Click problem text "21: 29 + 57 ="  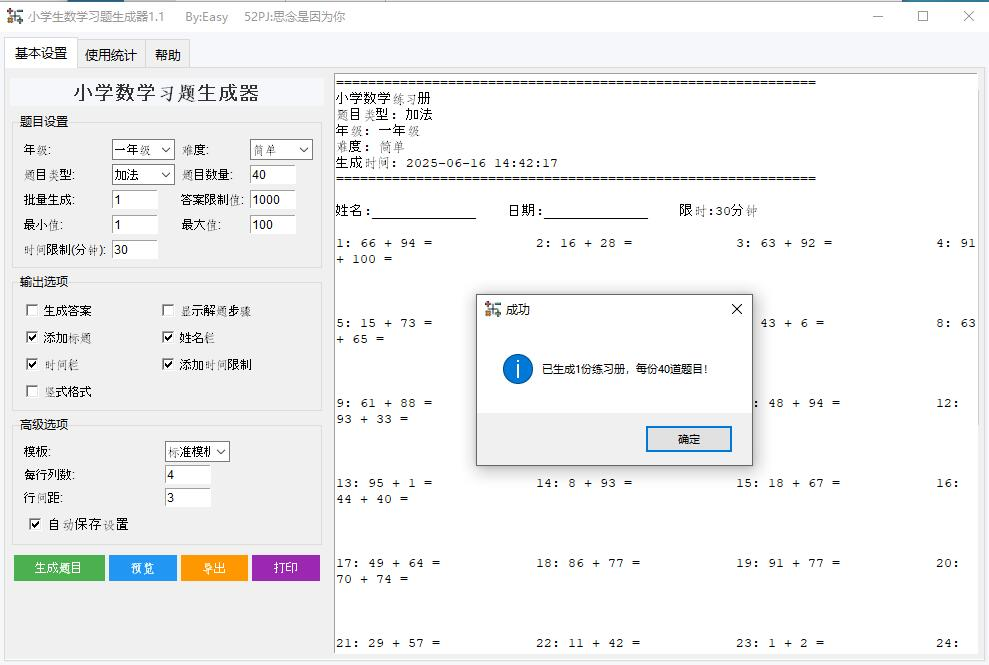point(388,643)
